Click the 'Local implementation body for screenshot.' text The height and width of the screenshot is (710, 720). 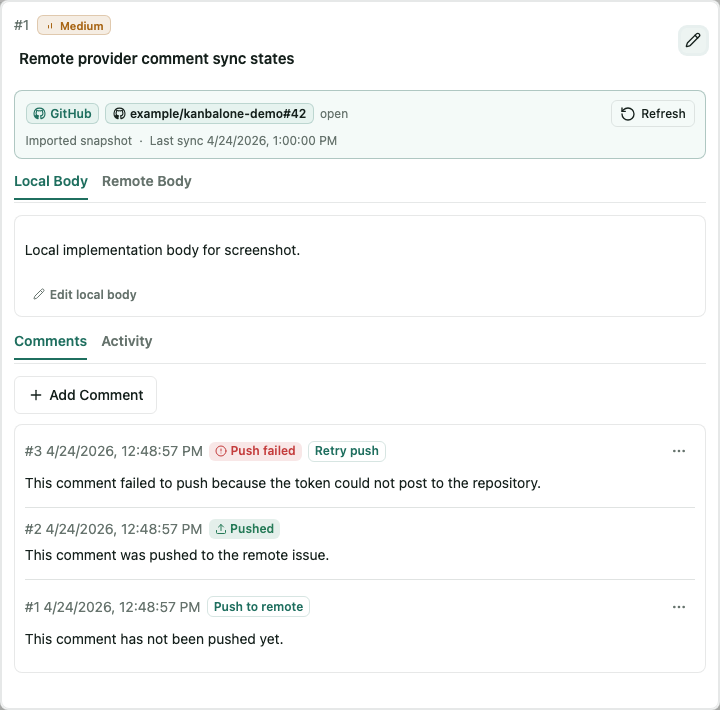162,250
